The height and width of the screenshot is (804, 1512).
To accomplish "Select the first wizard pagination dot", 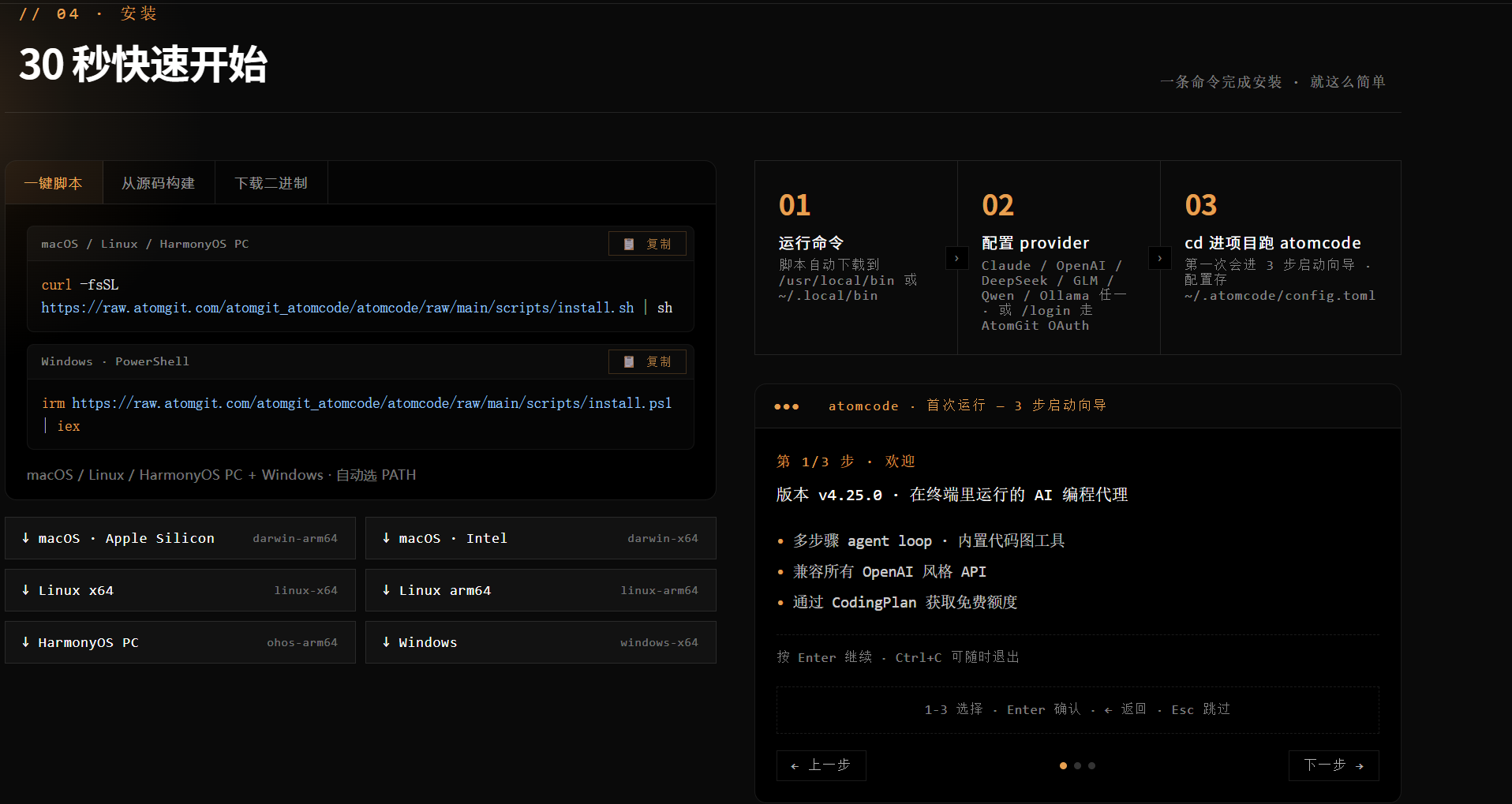I will click(1063, 765).
